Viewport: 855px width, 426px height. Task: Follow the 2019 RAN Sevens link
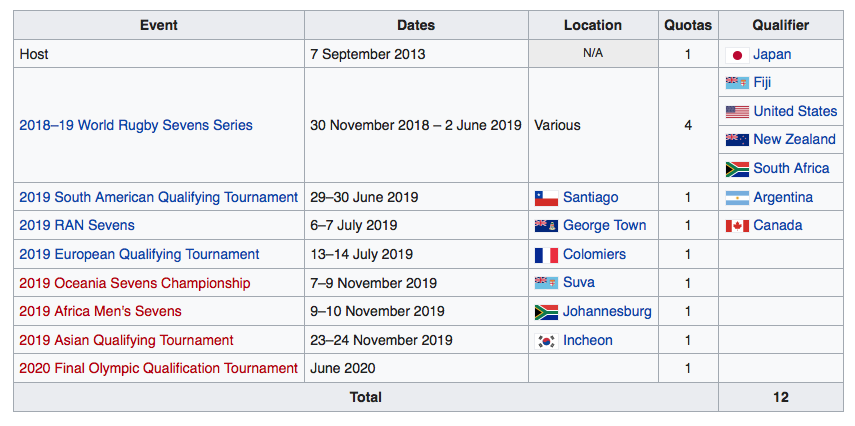click(77, 226)
